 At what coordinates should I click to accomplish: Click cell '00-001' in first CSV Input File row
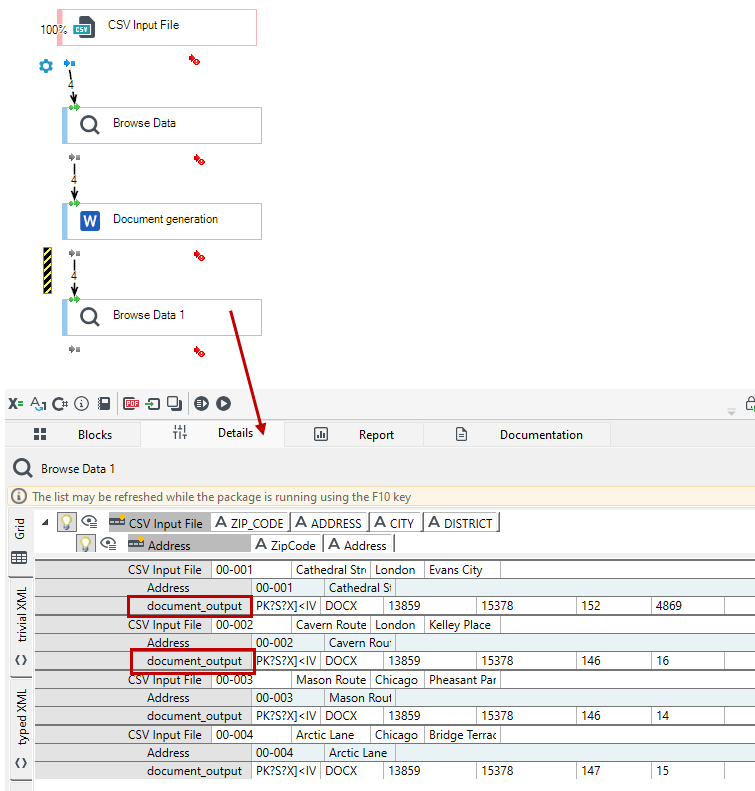coord(251,570)
